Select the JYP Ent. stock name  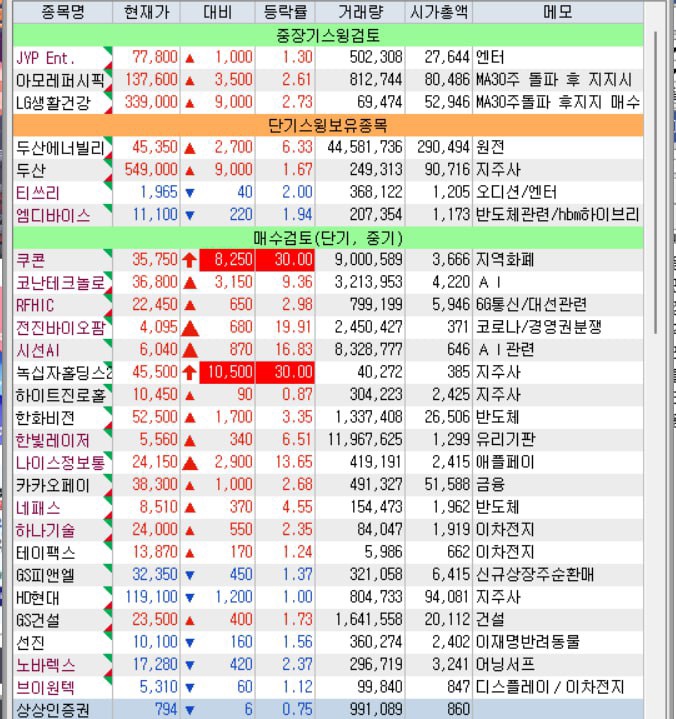[45, 58]
